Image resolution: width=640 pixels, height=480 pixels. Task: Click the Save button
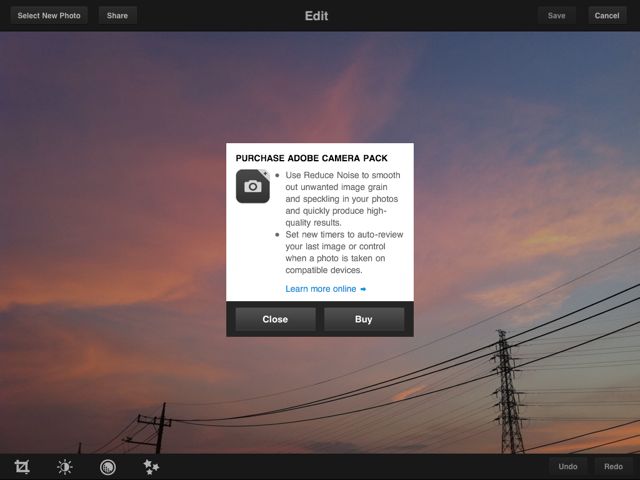(556, 16)
